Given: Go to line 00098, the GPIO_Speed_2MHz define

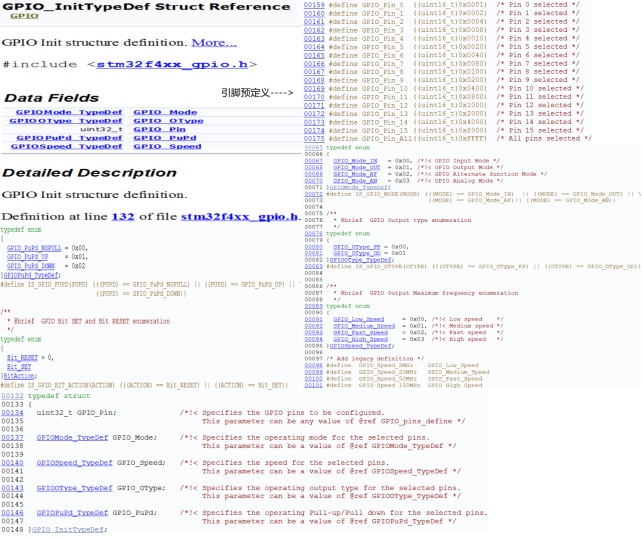Looking at the screenshot, I should (314, 365).
